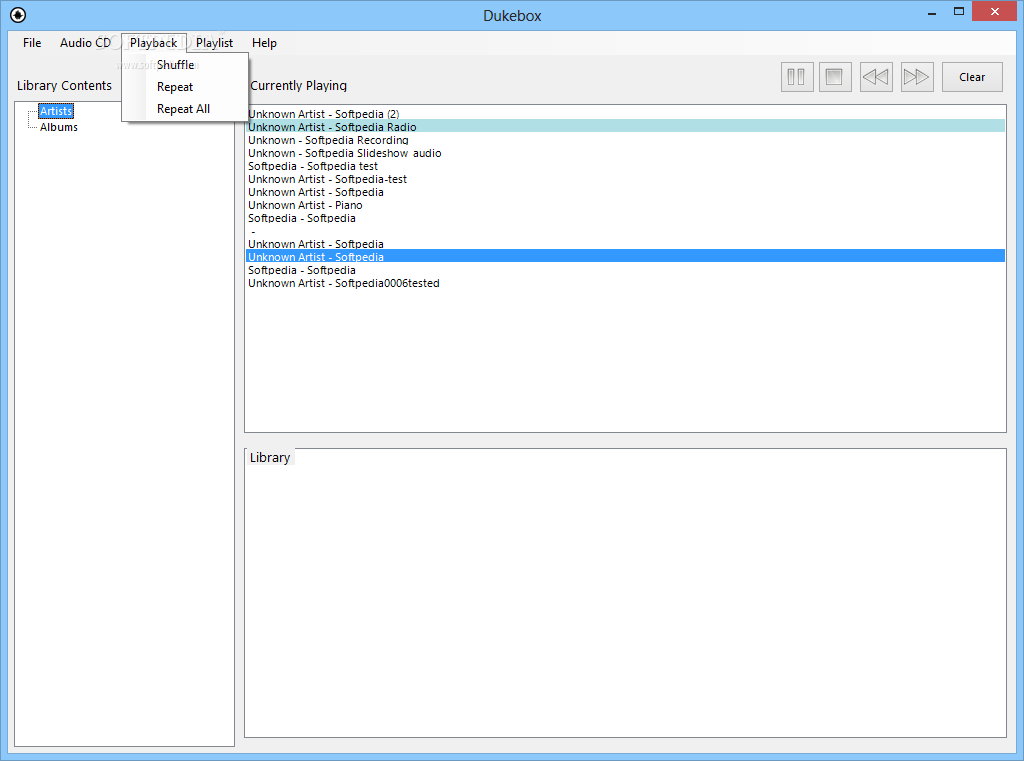Choose Shuffle from Playback menu
The image size is (1024, 761).
(x=185, y=65)
